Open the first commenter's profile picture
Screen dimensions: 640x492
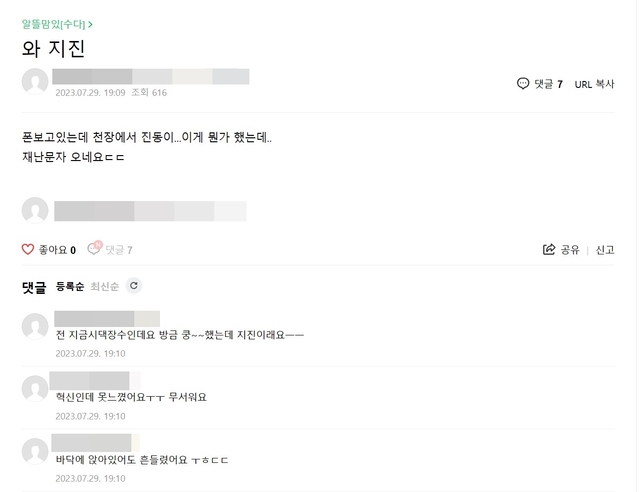point(35,326)
